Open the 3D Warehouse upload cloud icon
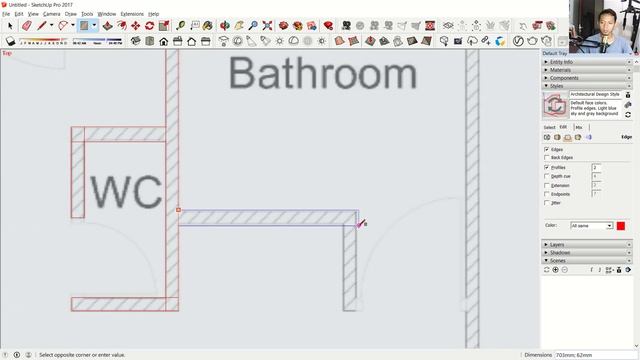The width and height of the screenshot is (640, 360). [472, 41]
